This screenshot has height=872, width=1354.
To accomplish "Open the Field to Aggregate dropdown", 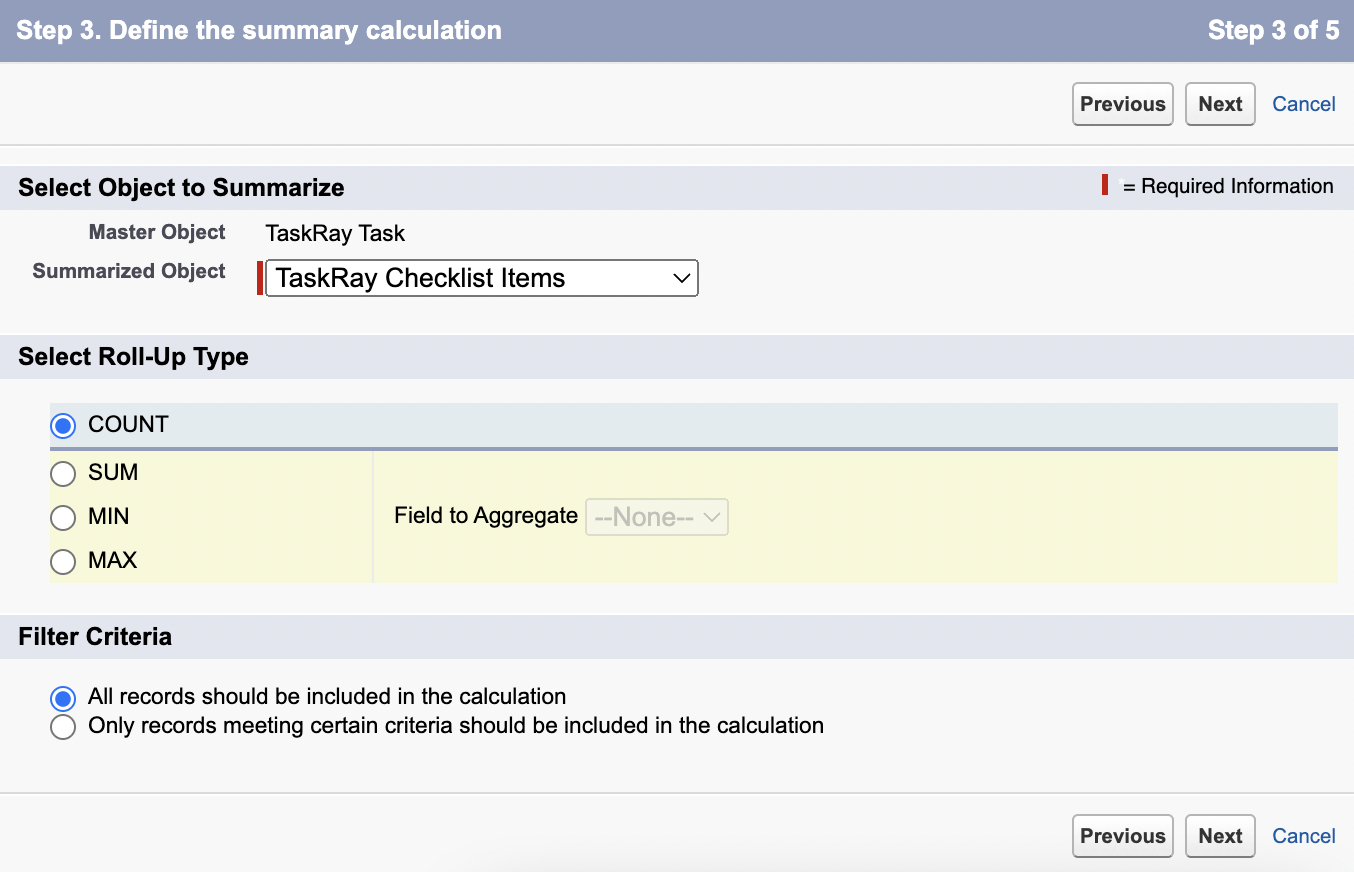I will pos(657,517).
